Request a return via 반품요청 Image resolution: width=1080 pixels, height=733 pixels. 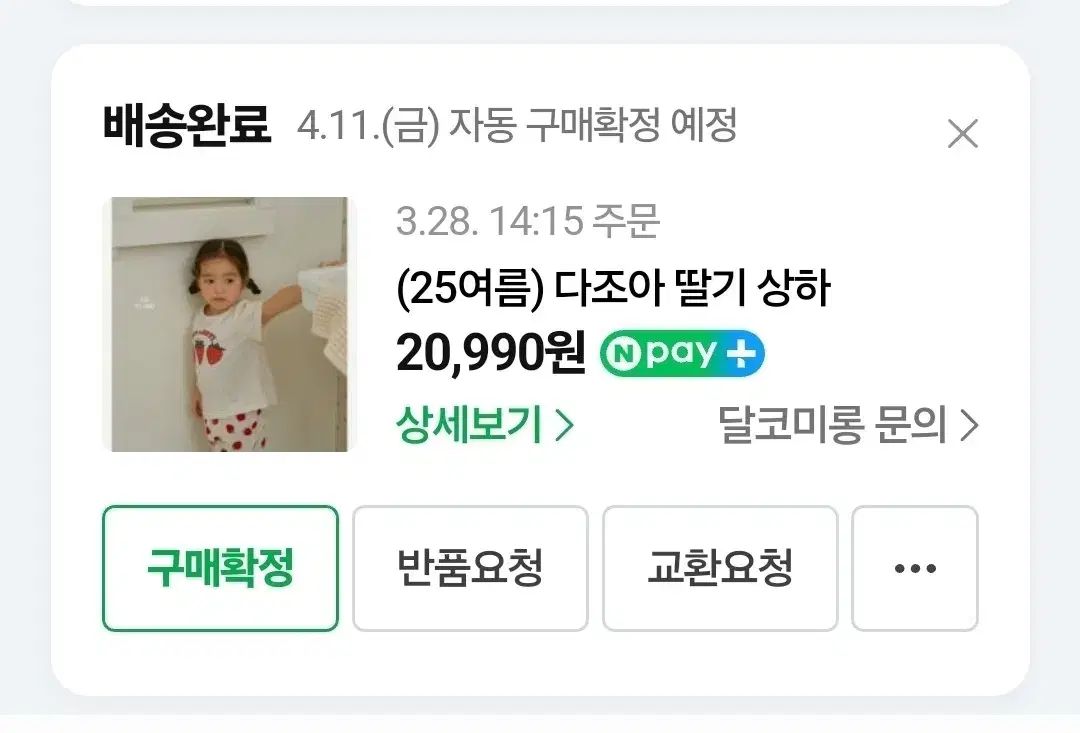click(470, 568)
